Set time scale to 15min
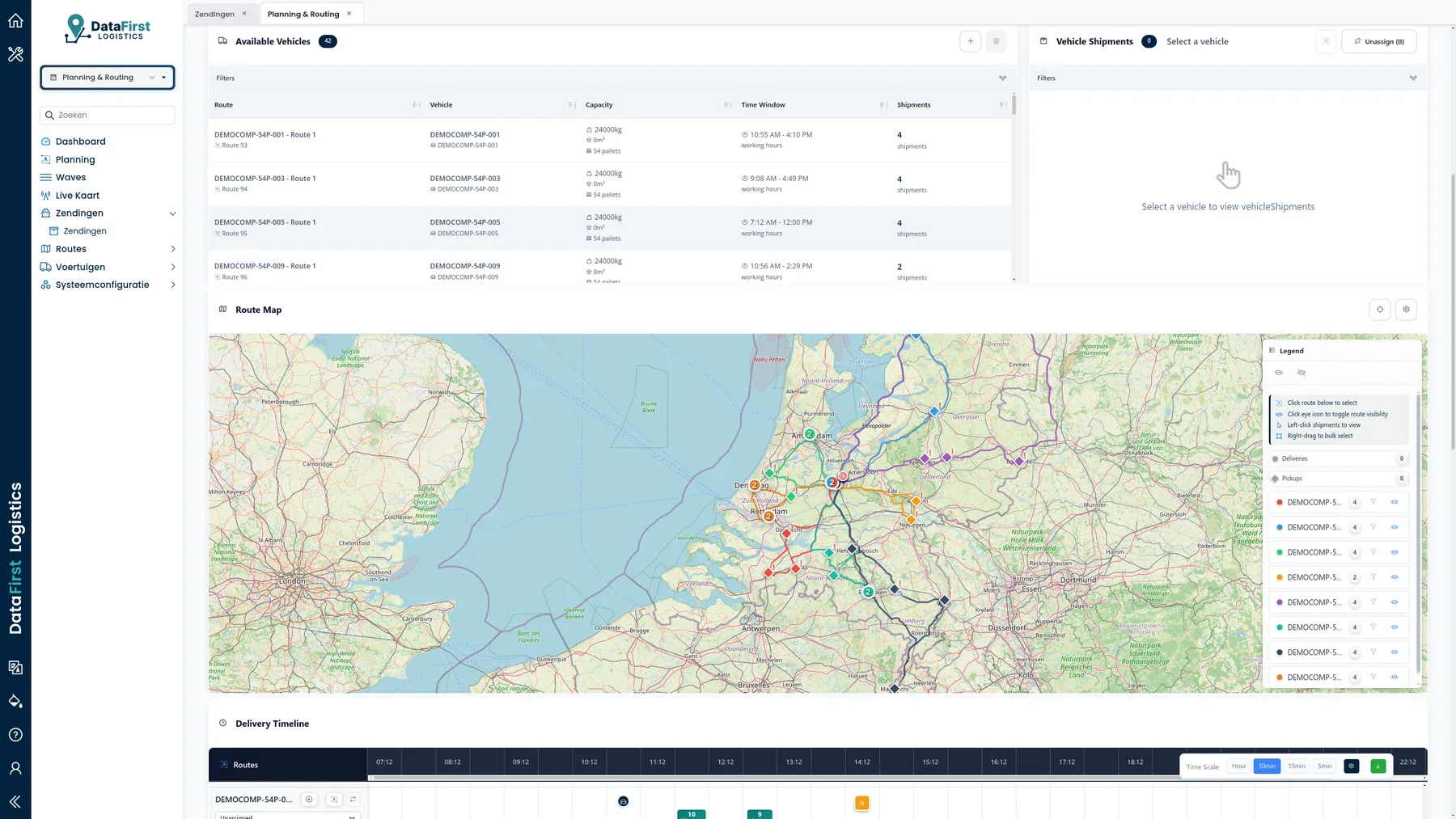The image size is (1456, 819). (1296, 766)
